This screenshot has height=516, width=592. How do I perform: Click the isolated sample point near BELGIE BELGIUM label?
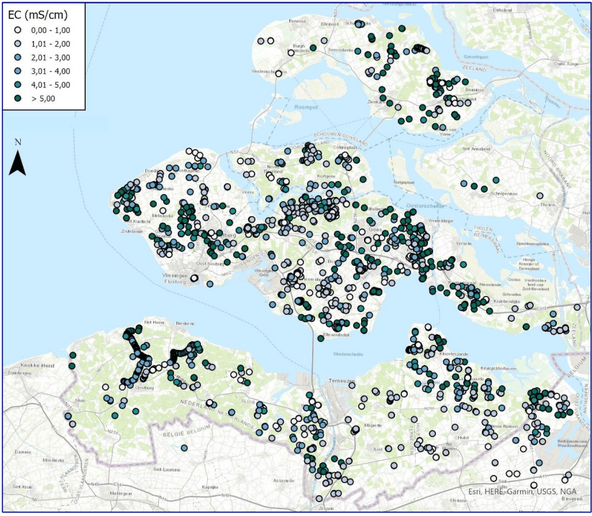click(184, 448)
